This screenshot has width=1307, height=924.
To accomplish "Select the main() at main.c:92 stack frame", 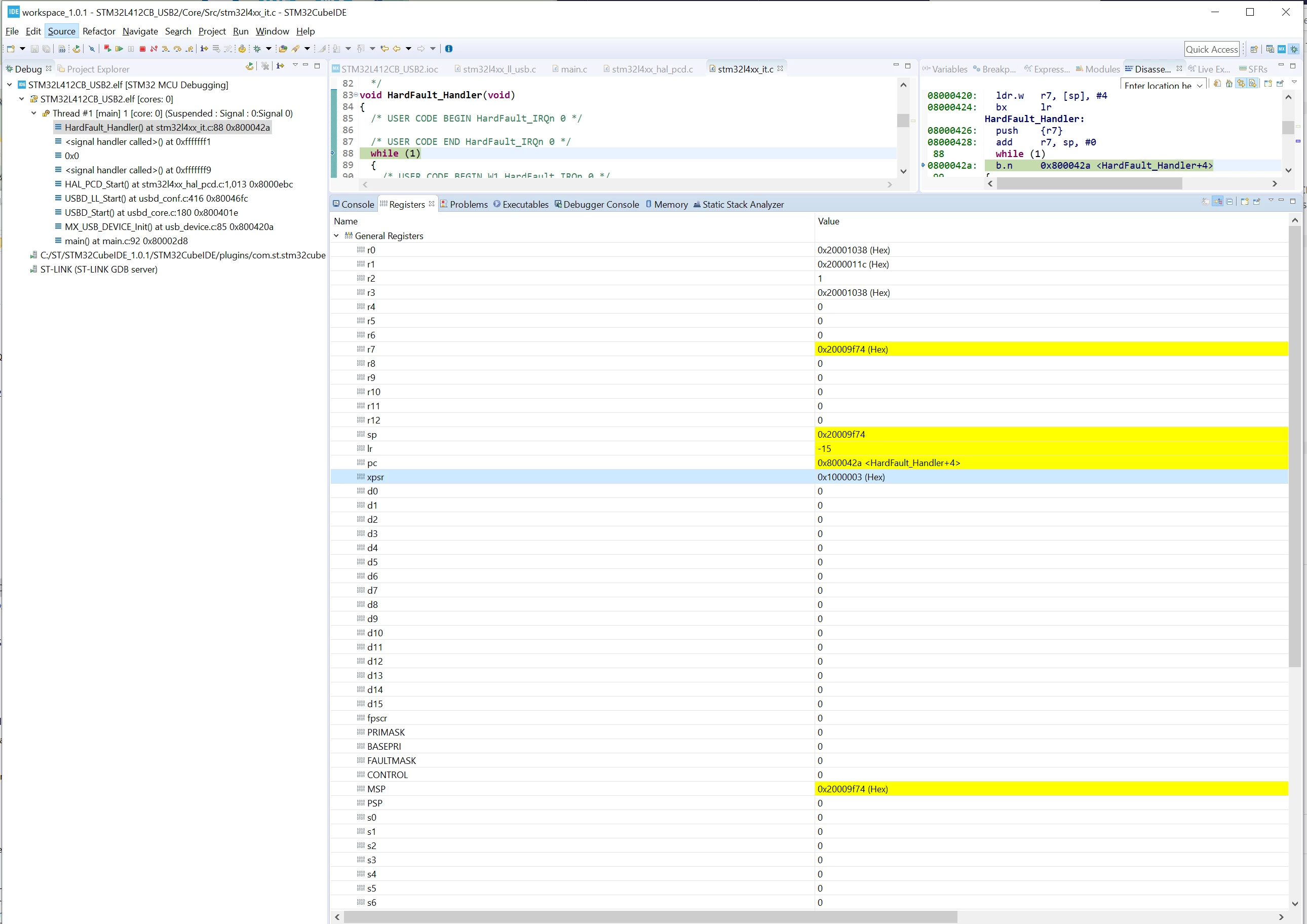I will (121, 241).
